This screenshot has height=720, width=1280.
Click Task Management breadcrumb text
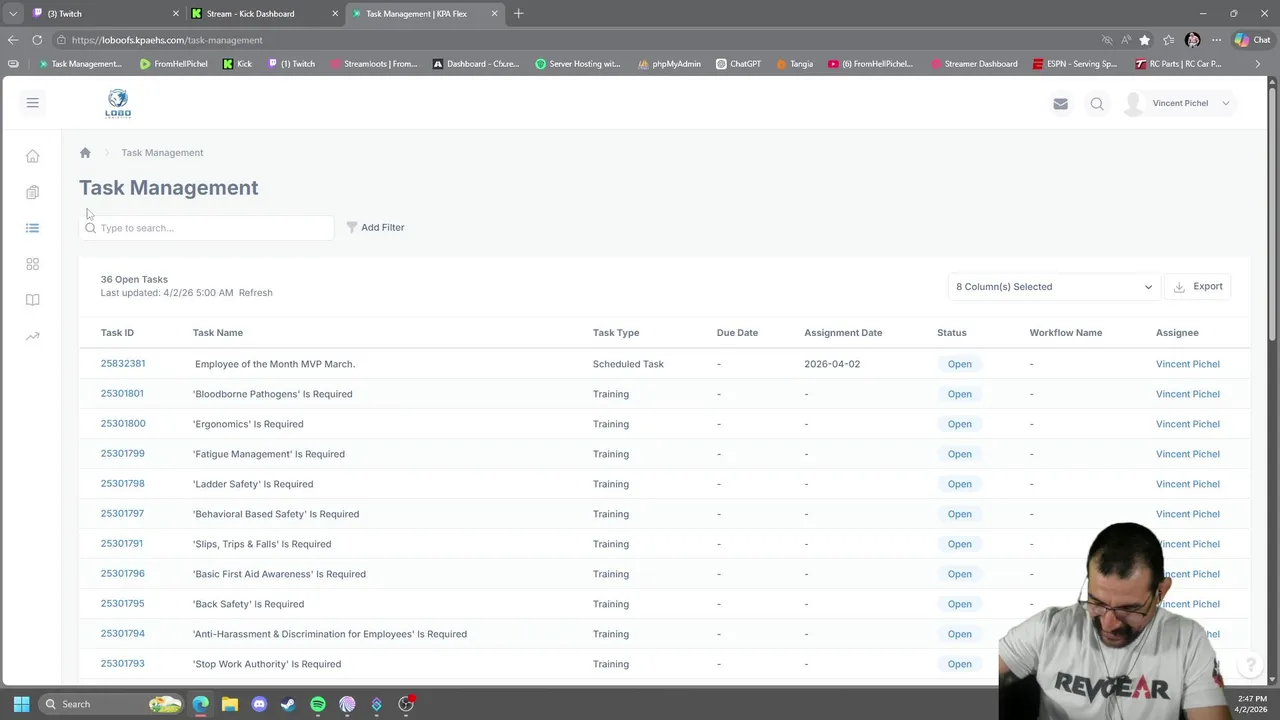tap(162, 153)
